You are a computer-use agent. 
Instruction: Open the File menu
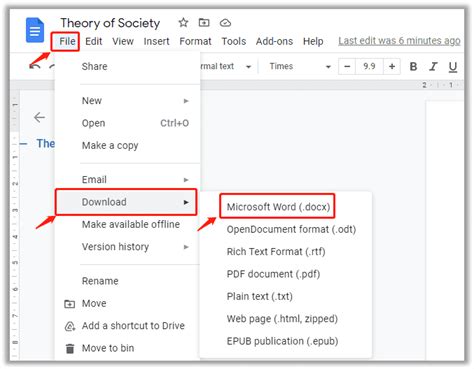click(67, 41)
